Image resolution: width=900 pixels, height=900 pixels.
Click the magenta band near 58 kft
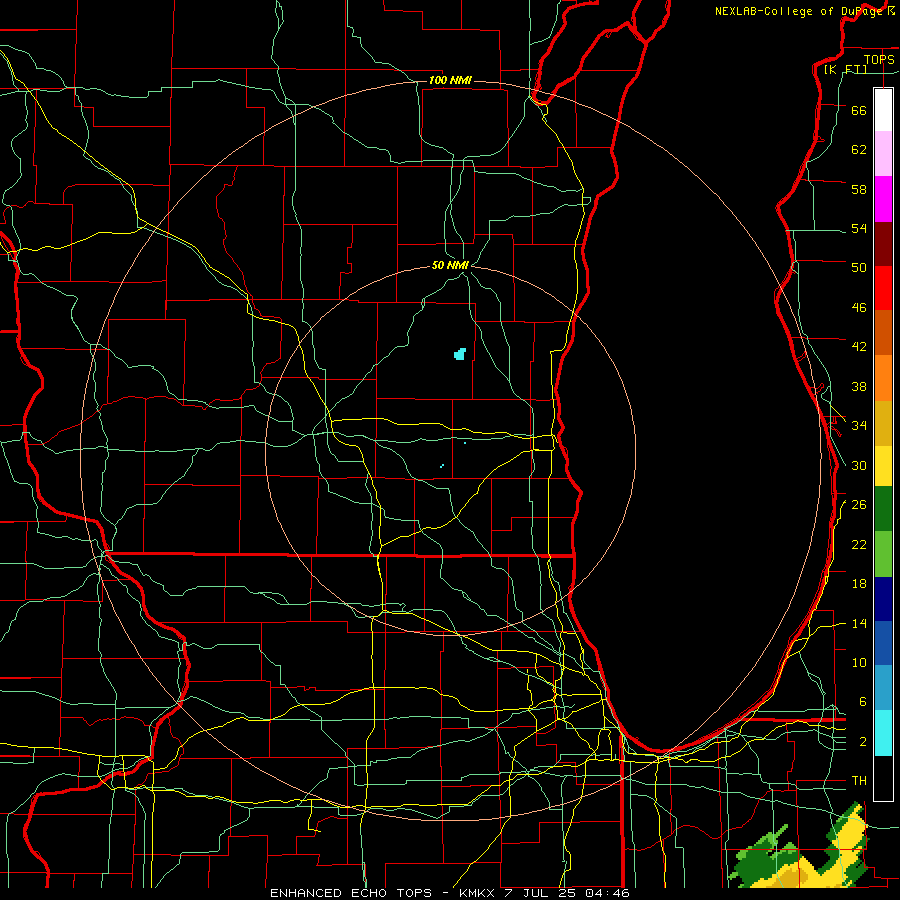(x=883, y=199)
